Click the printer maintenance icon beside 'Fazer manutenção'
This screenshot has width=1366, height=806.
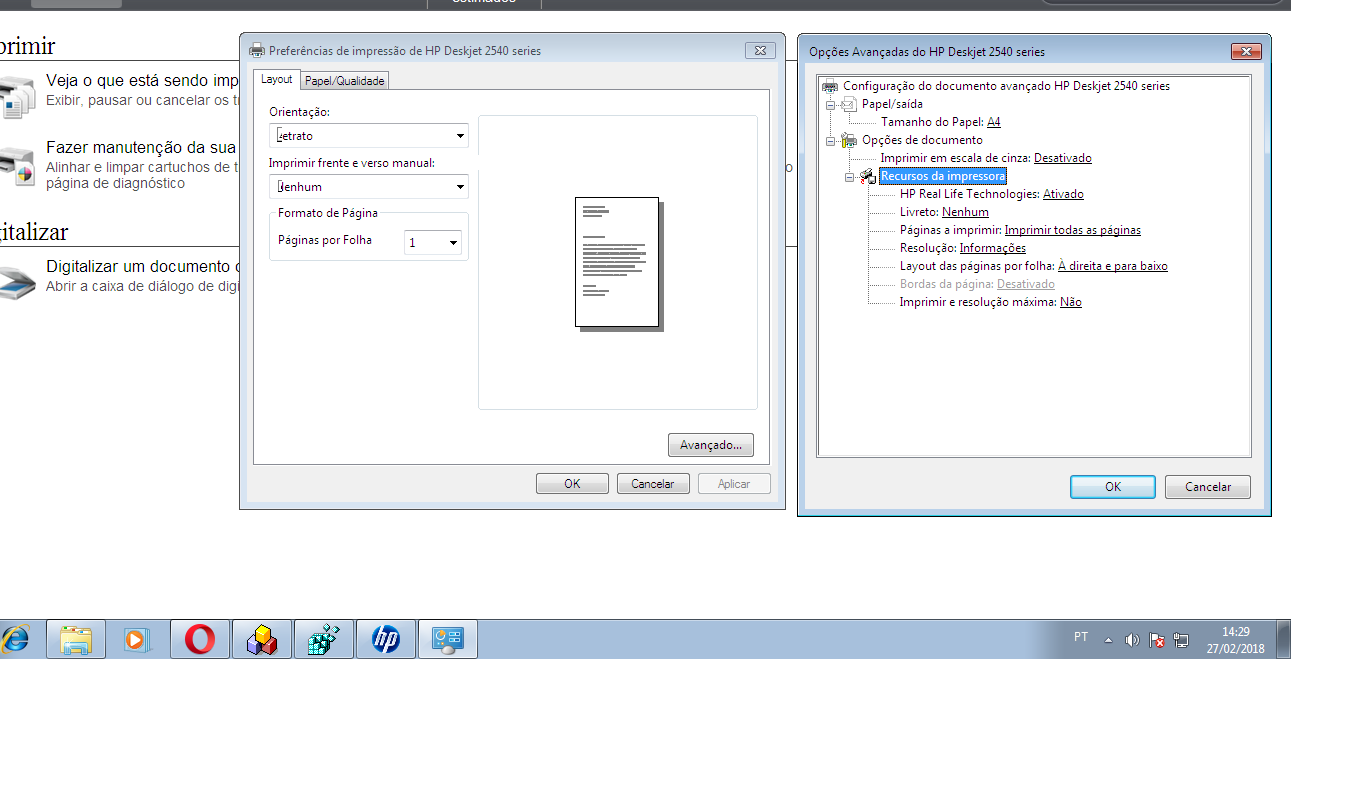(x=17, y=166)
